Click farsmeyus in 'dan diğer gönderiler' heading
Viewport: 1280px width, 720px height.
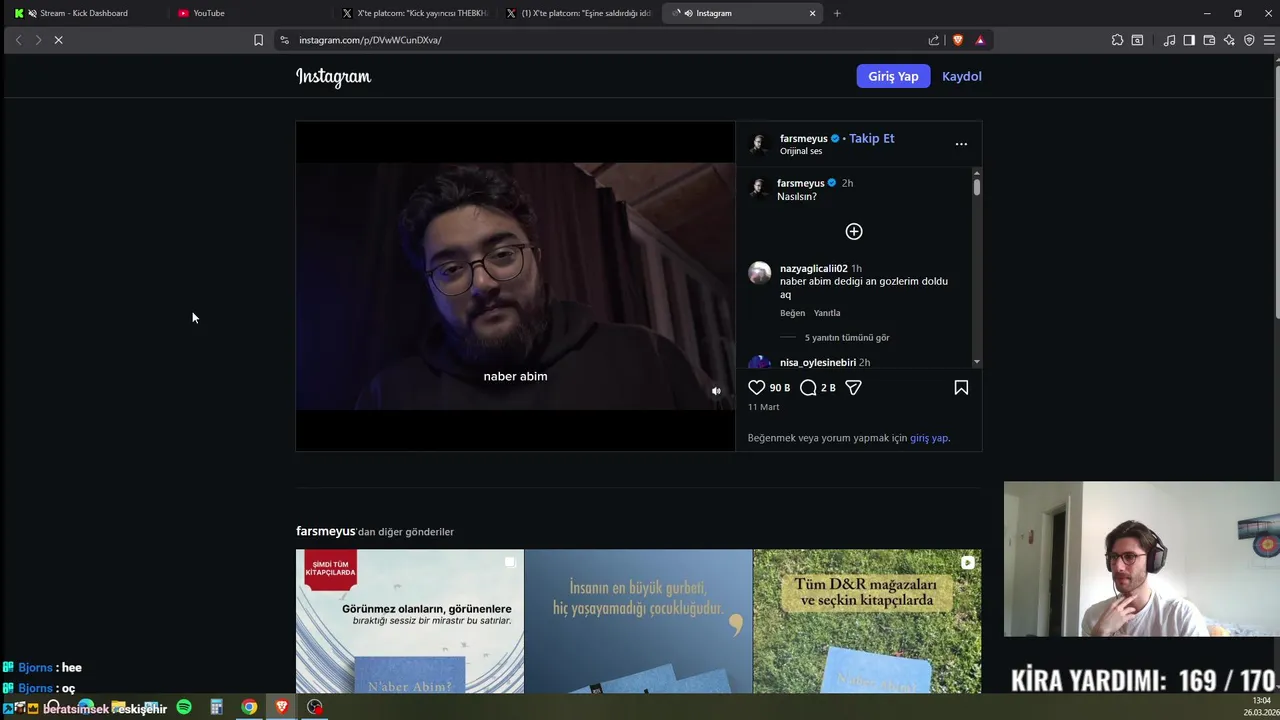326,531
